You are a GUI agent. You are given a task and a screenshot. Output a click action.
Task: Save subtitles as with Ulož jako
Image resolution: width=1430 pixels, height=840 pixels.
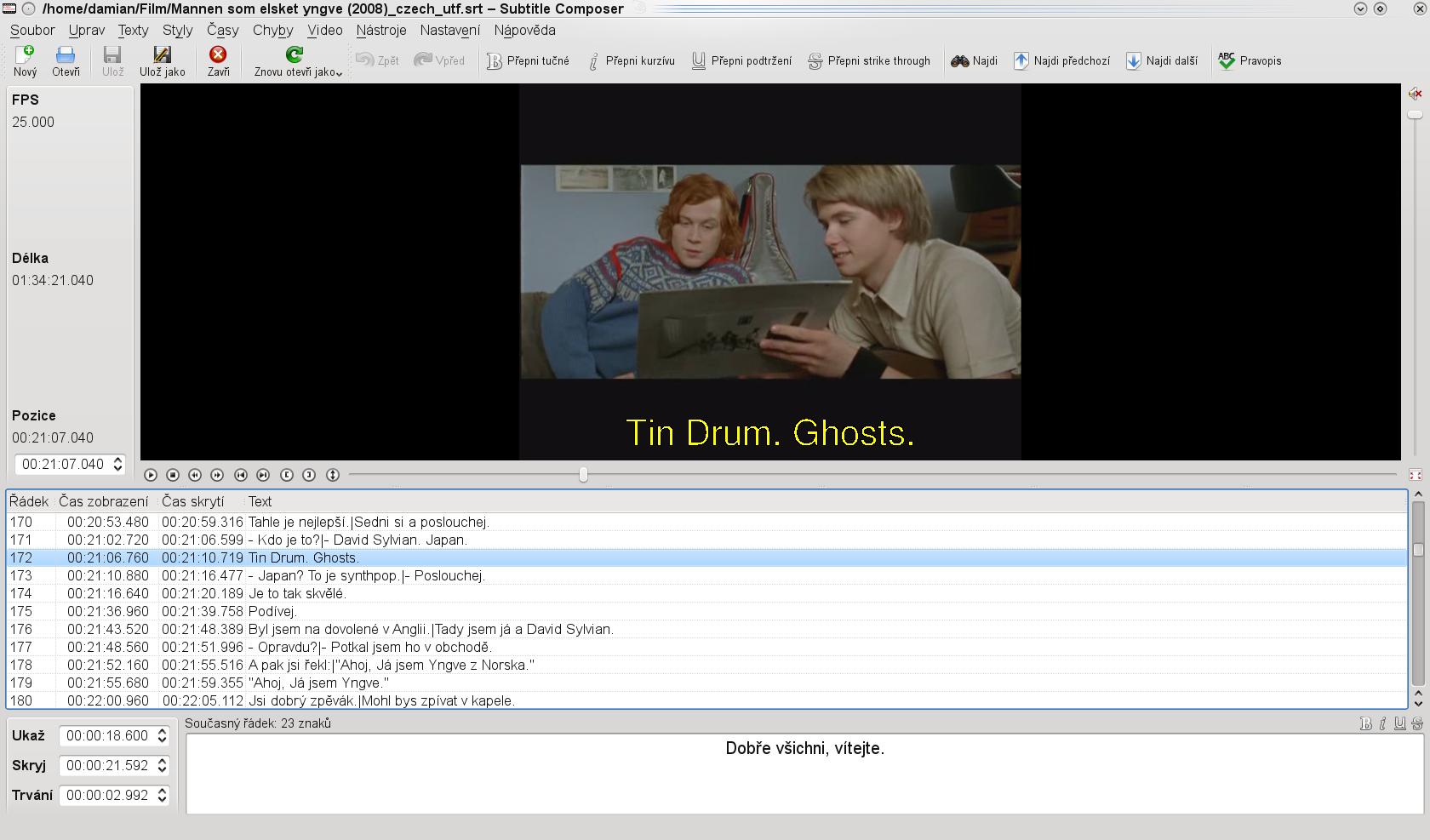162,61
